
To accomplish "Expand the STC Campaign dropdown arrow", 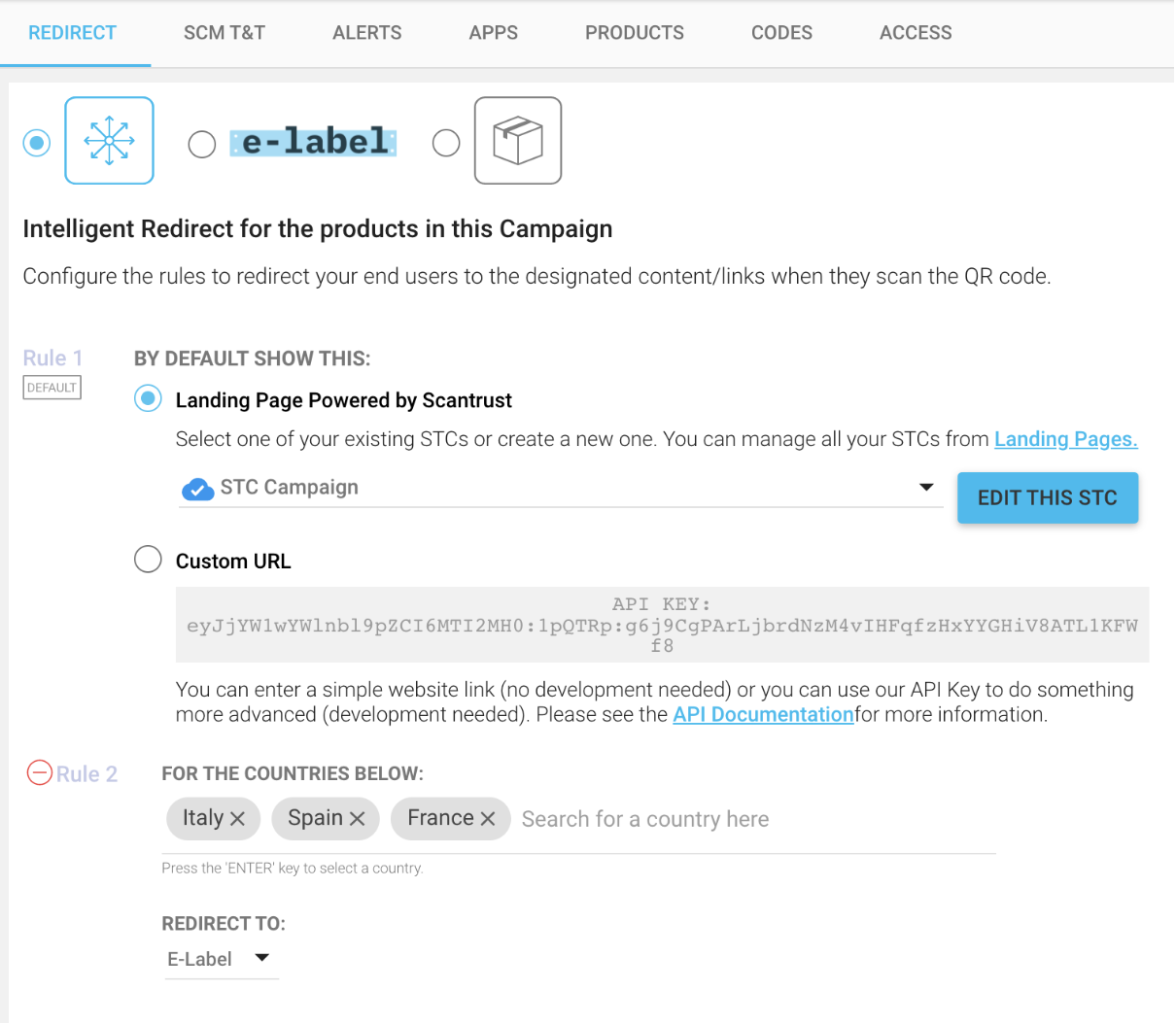I will click(x=926, y=487).
